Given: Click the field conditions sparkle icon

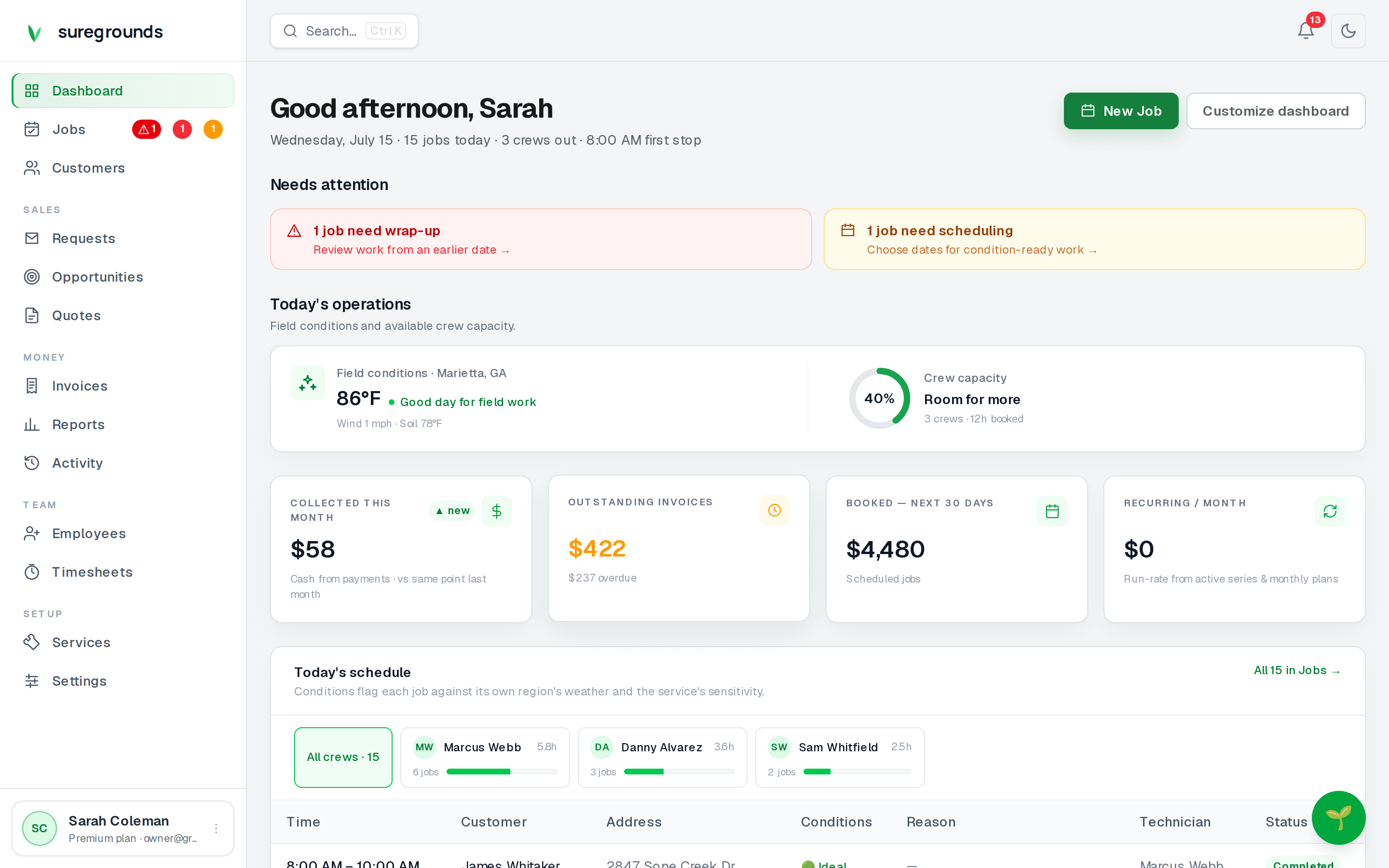Looking at the screenshot, I should tap(308, 383).
